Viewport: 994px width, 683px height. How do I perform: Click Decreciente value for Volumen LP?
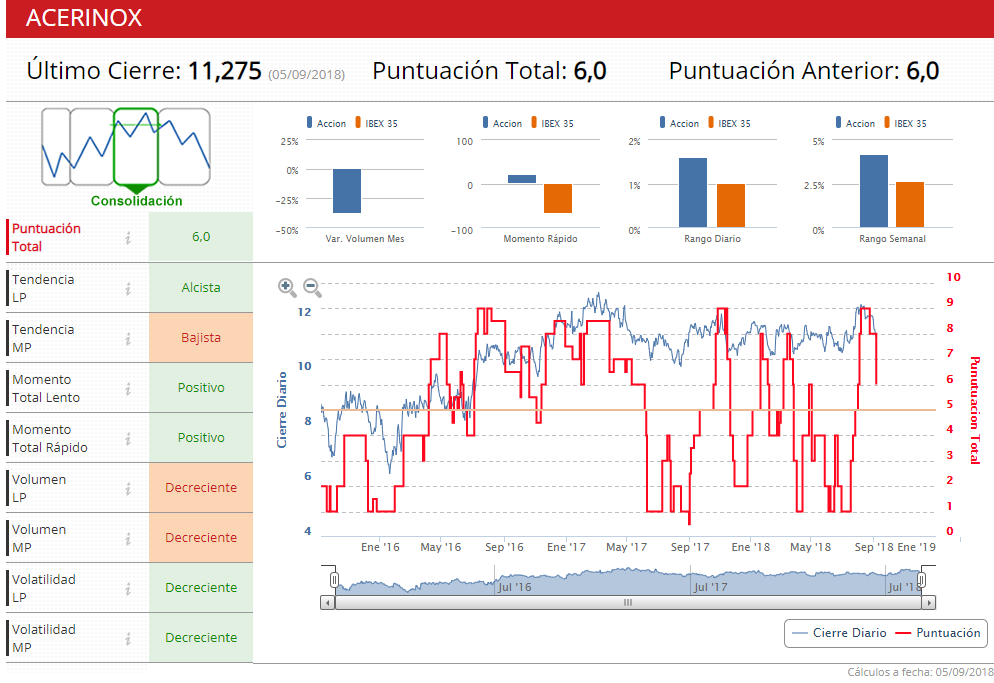[x=201, y=488]
